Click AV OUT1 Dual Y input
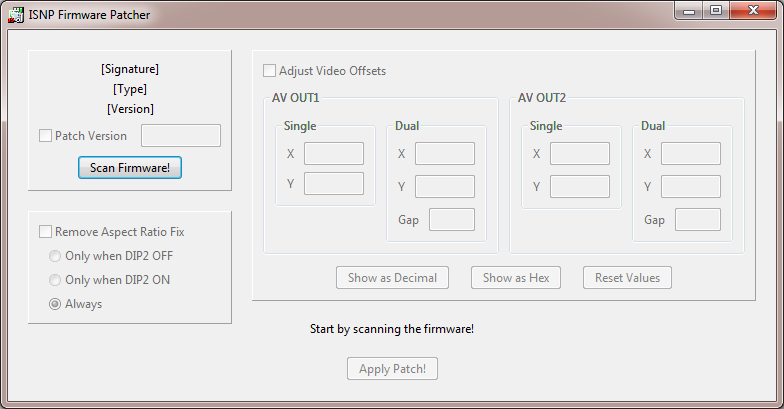The height and width of the screenshot is (409, 784). pos(444,186)
